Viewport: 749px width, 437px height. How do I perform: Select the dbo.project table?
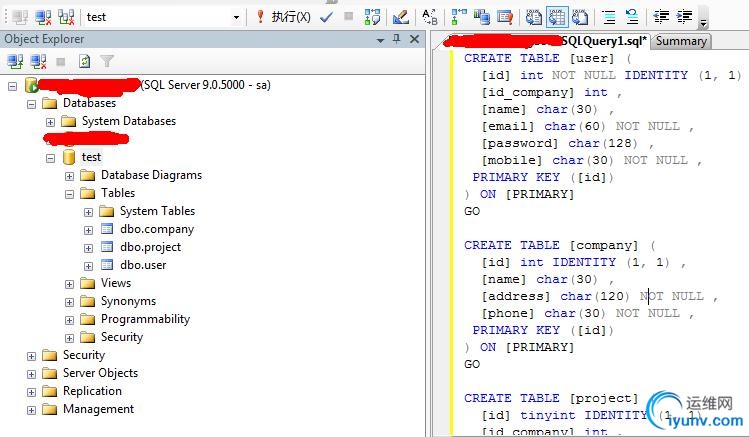click(150, 247)
